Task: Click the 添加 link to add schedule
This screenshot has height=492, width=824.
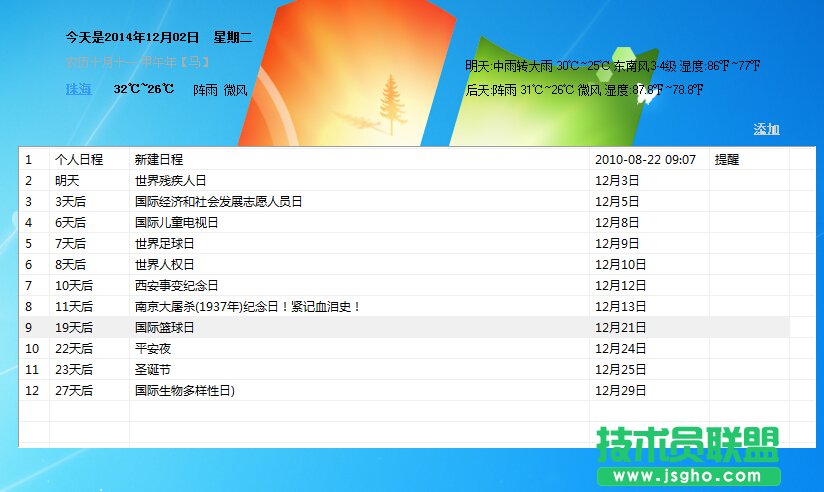Action: 766,129
